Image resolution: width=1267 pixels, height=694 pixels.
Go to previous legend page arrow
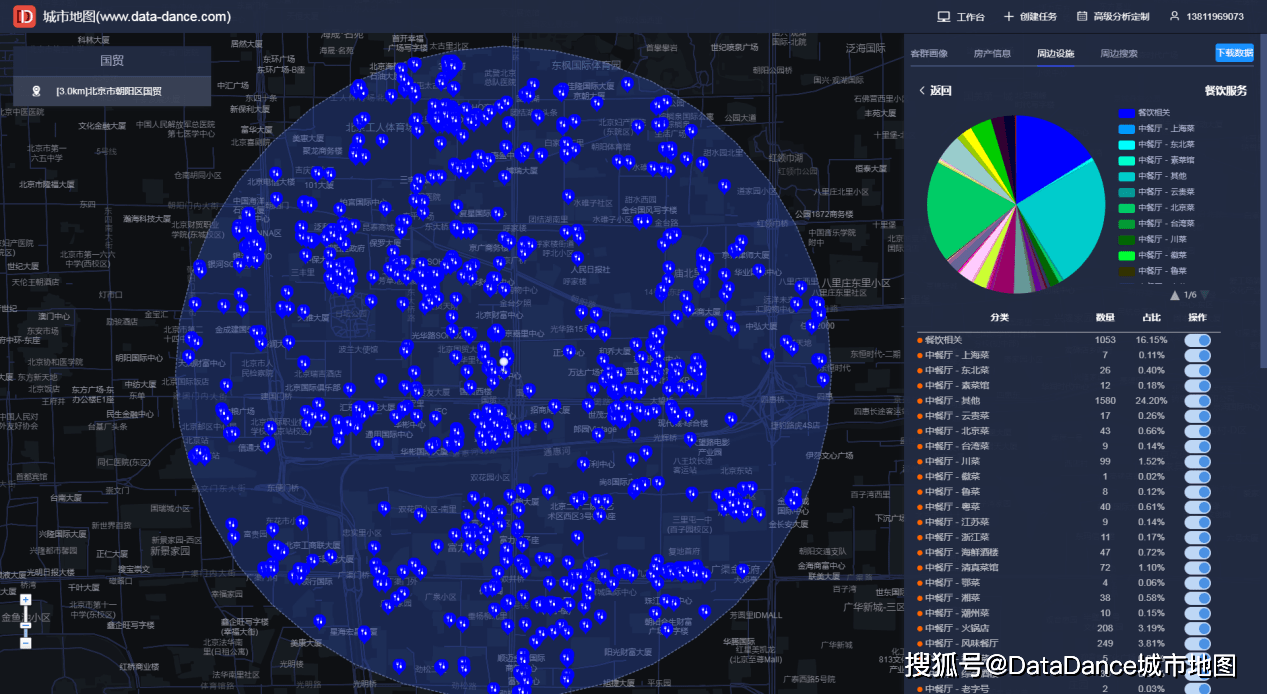click(1175, 295)
